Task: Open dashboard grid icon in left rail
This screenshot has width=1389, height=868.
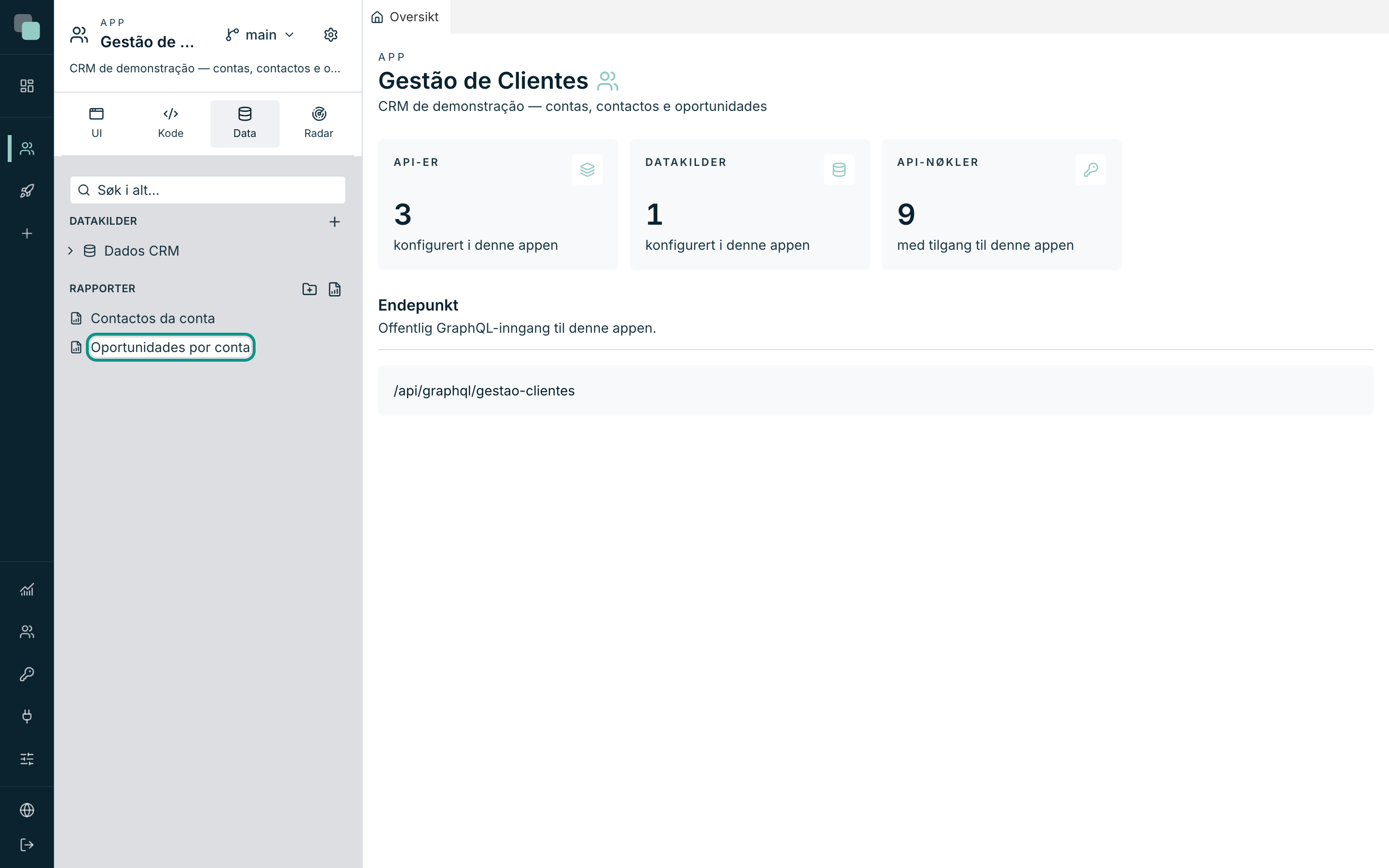Action: click(x=27, y=85)
